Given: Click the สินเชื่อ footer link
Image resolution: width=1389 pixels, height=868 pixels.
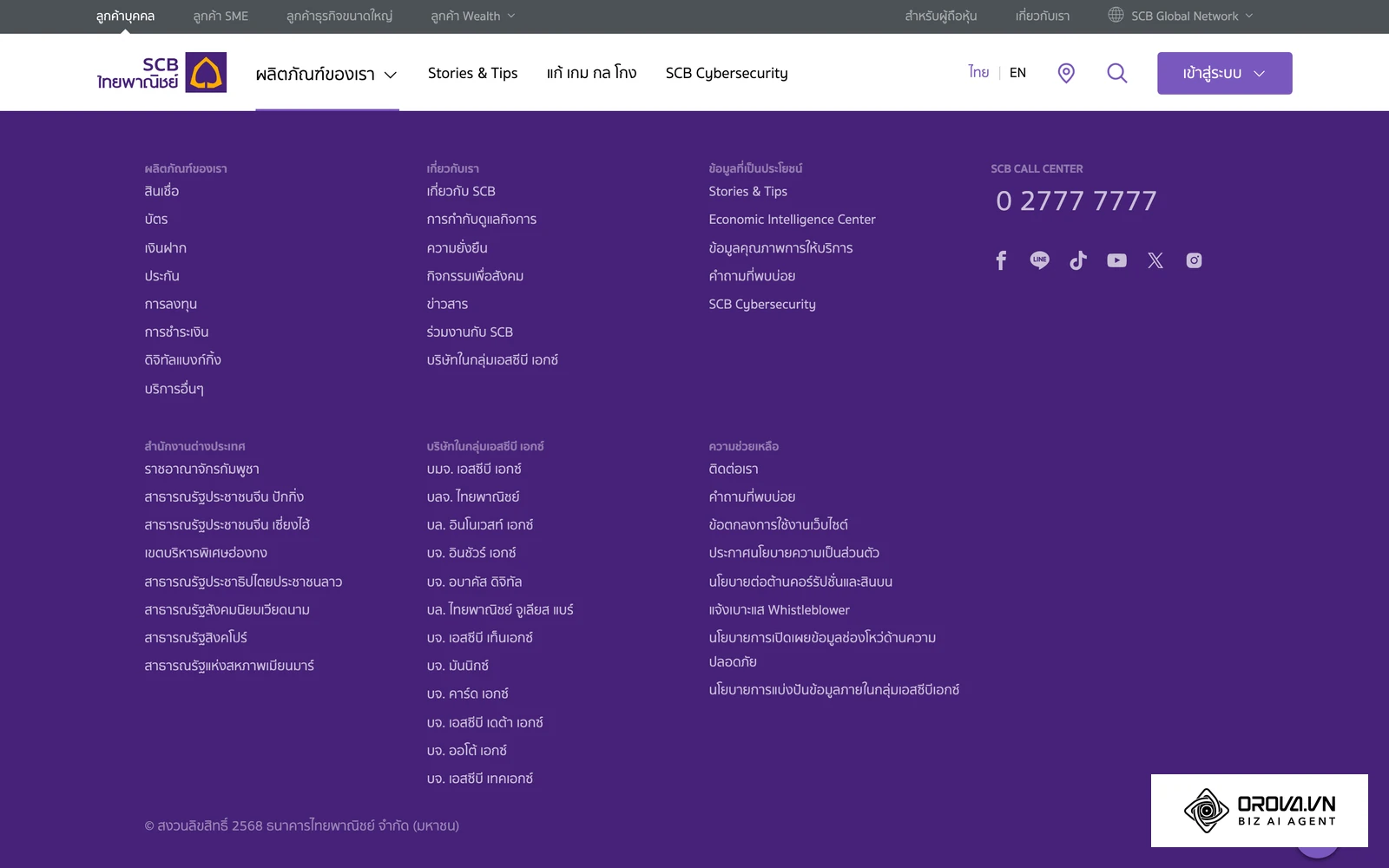Looking at the screenshot, I should coord(161,191).
